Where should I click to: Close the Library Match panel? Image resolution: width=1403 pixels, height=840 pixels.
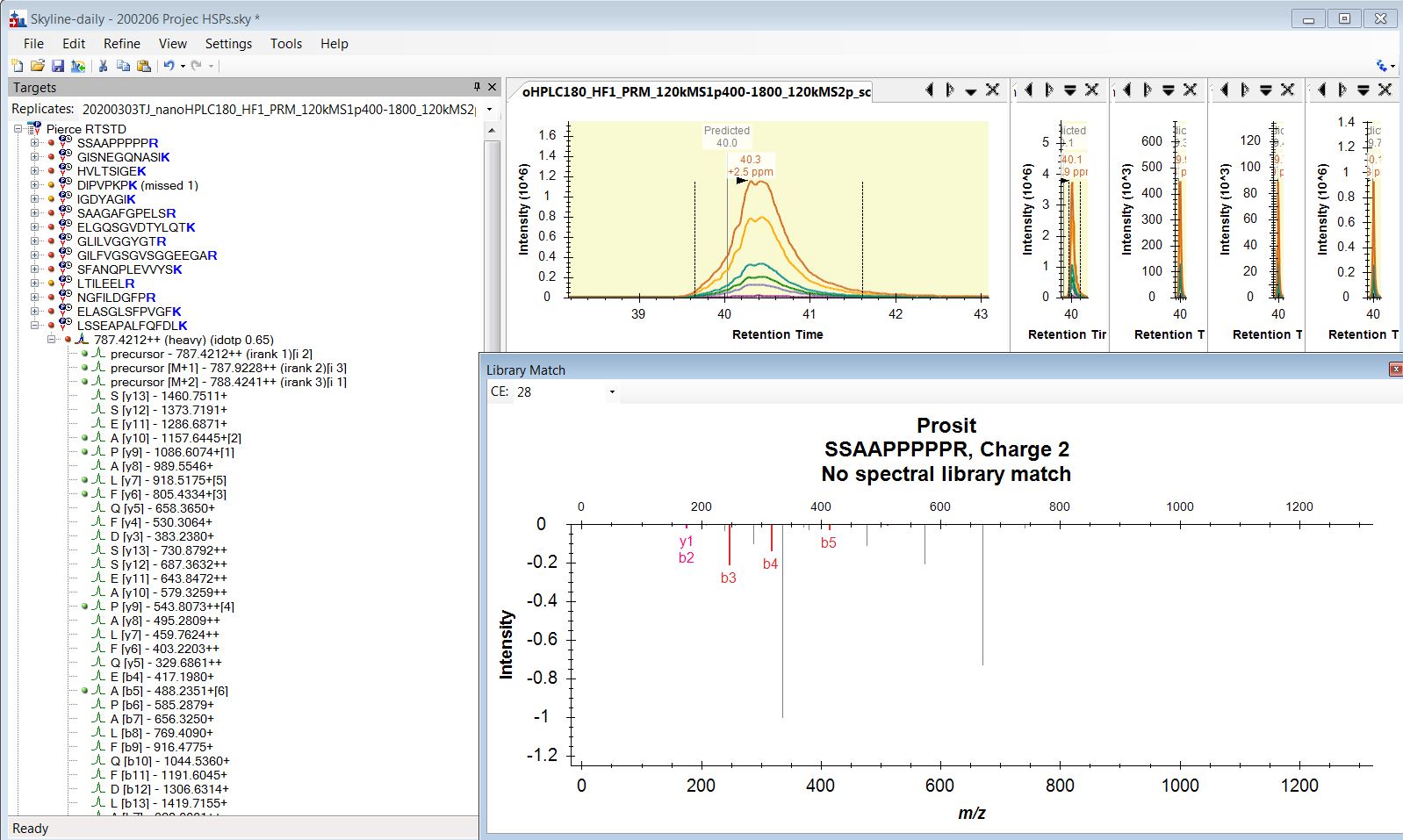click(x=1395, y=370)
